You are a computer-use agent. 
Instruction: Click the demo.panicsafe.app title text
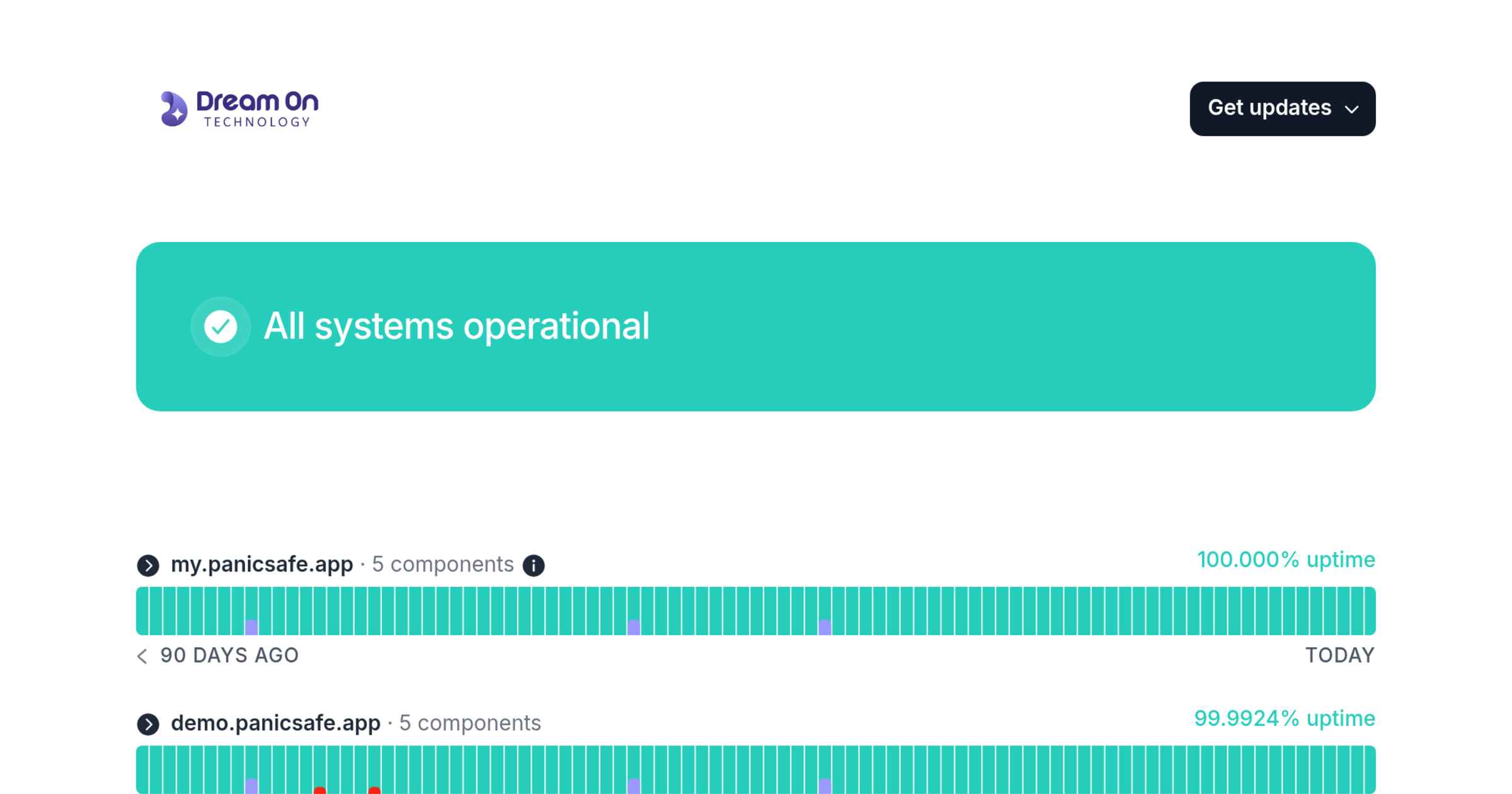276,723
